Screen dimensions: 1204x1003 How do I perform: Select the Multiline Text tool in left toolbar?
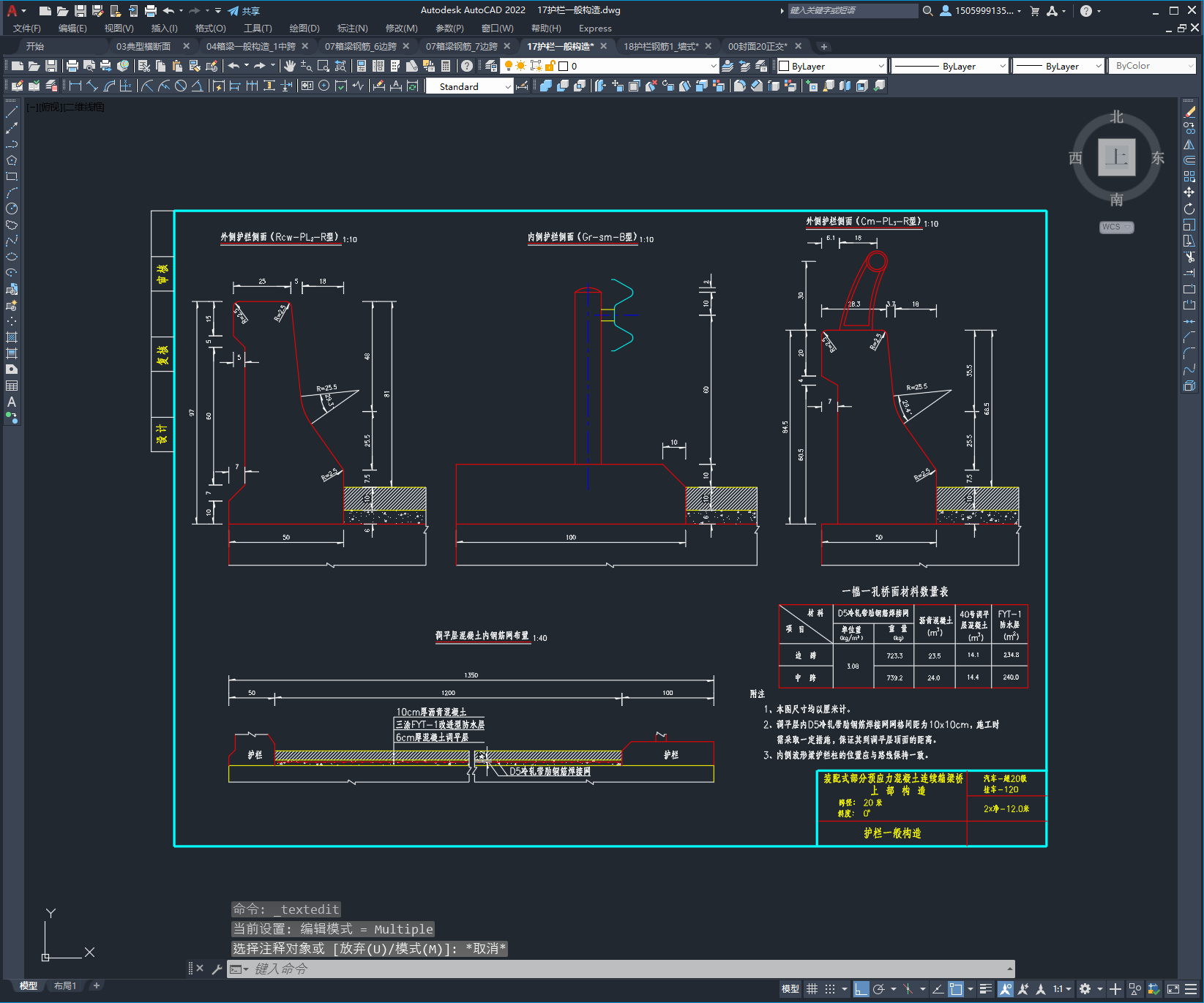12,402
